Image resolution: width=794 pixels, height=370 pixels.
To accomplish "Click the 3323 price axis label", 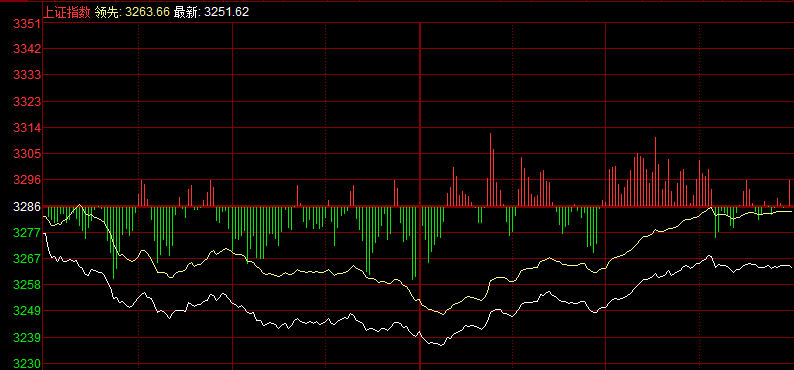I will coord(28,102).
